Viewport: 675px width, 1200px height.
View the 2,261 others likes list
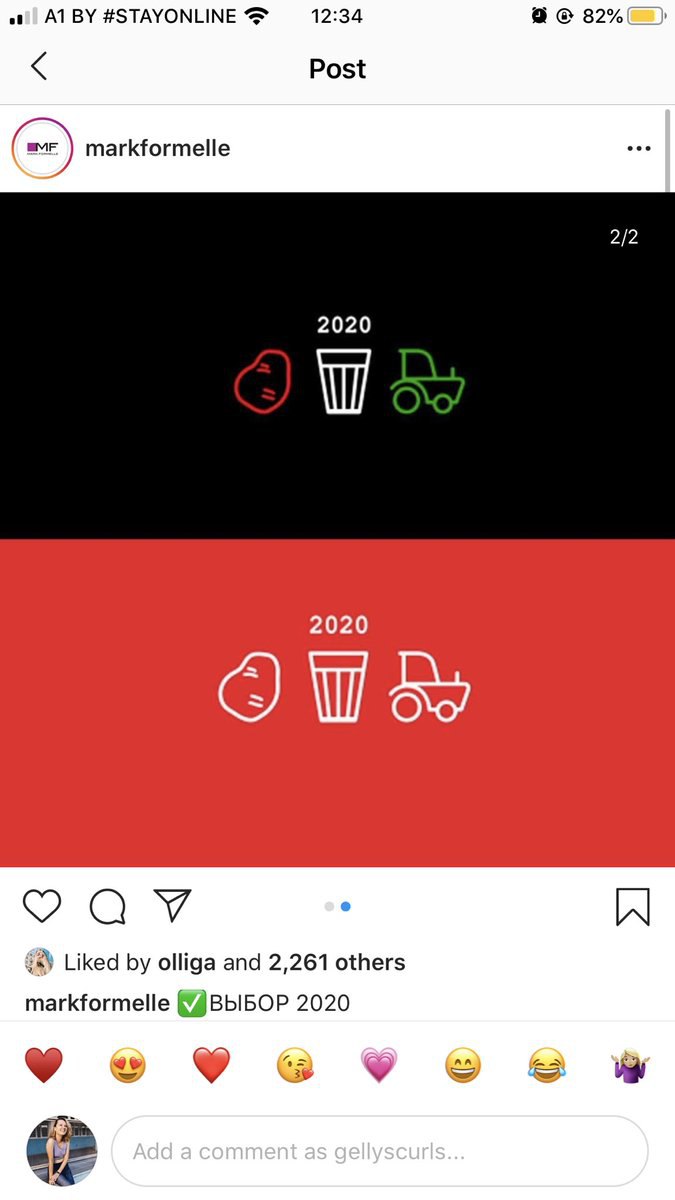337,962
